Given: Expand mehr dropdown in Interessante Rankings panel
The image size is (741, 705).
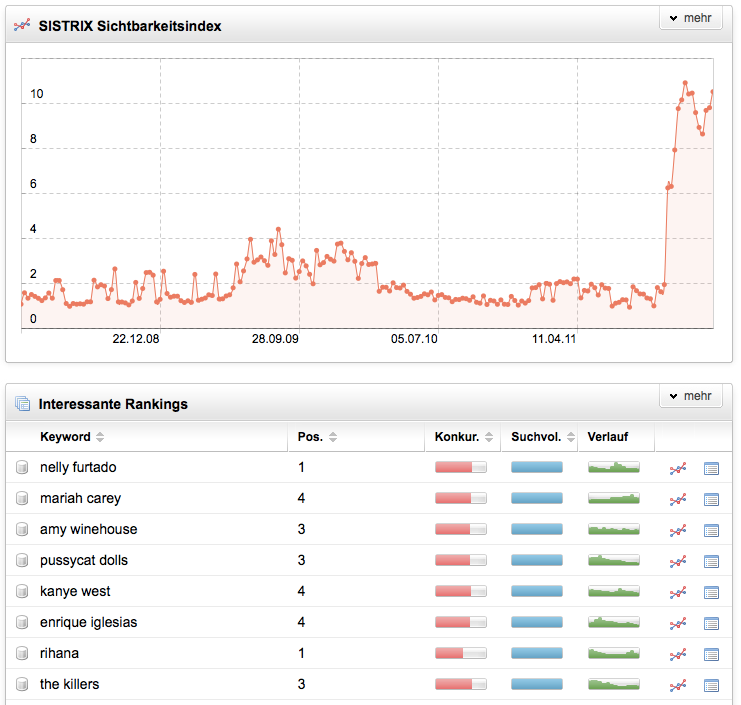Looking at the screenshot, I should pyautogui.click(x=690, y=396).
